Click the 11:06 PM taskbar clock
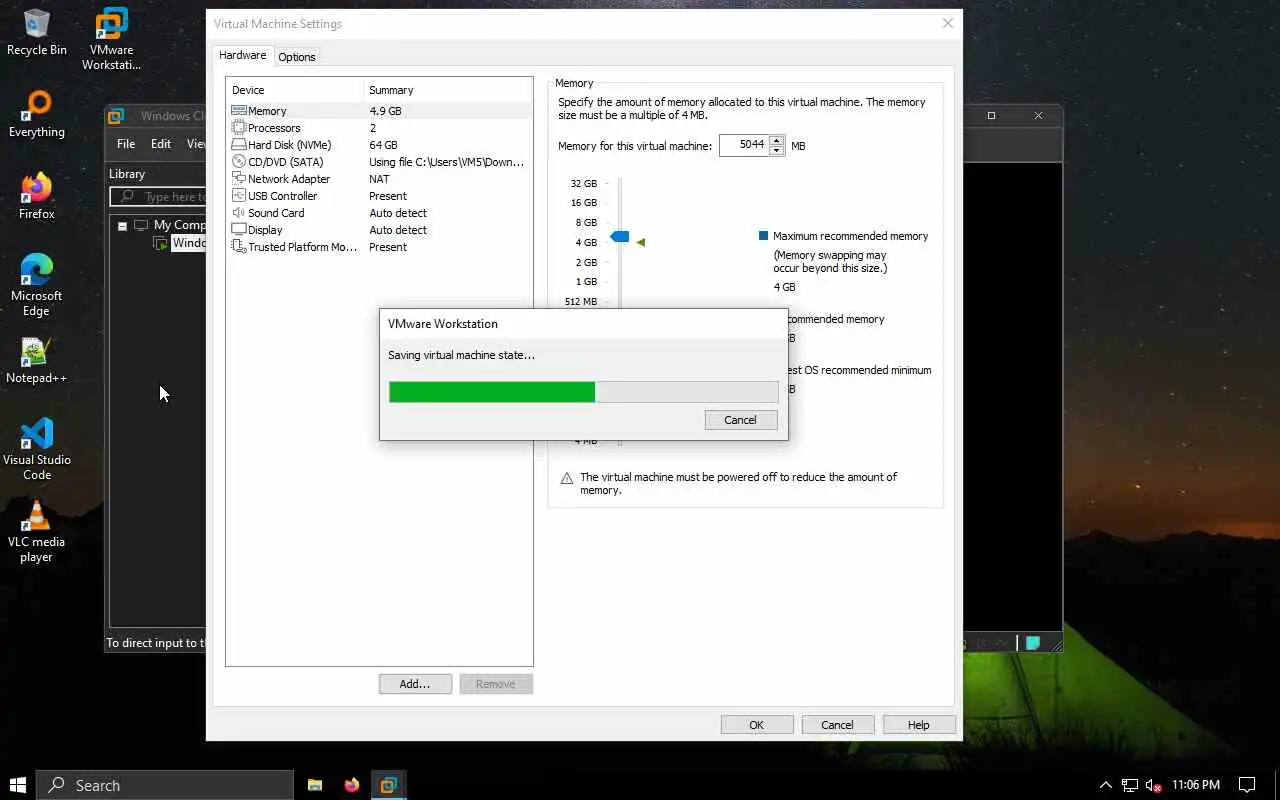This screenshot has width=1280, height=800. [1195, 785]
